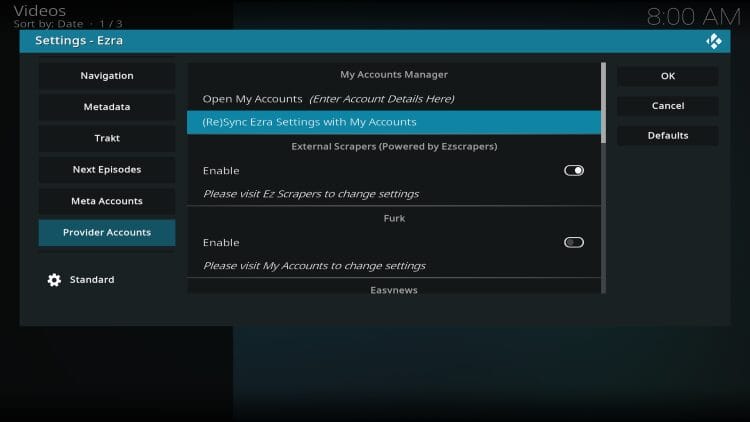
Task: Click the 'Furk' section heading
Action: tap(394, 218)
